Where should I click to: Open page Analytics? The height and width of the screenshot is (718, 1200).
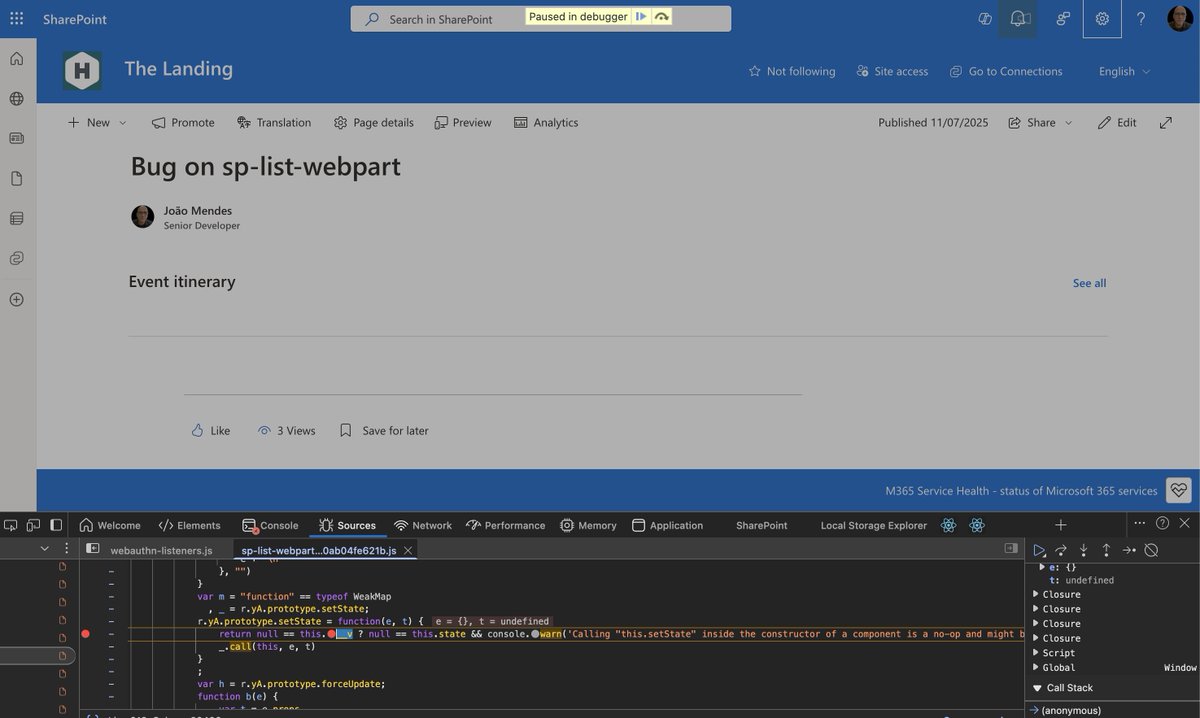[546, 122]
